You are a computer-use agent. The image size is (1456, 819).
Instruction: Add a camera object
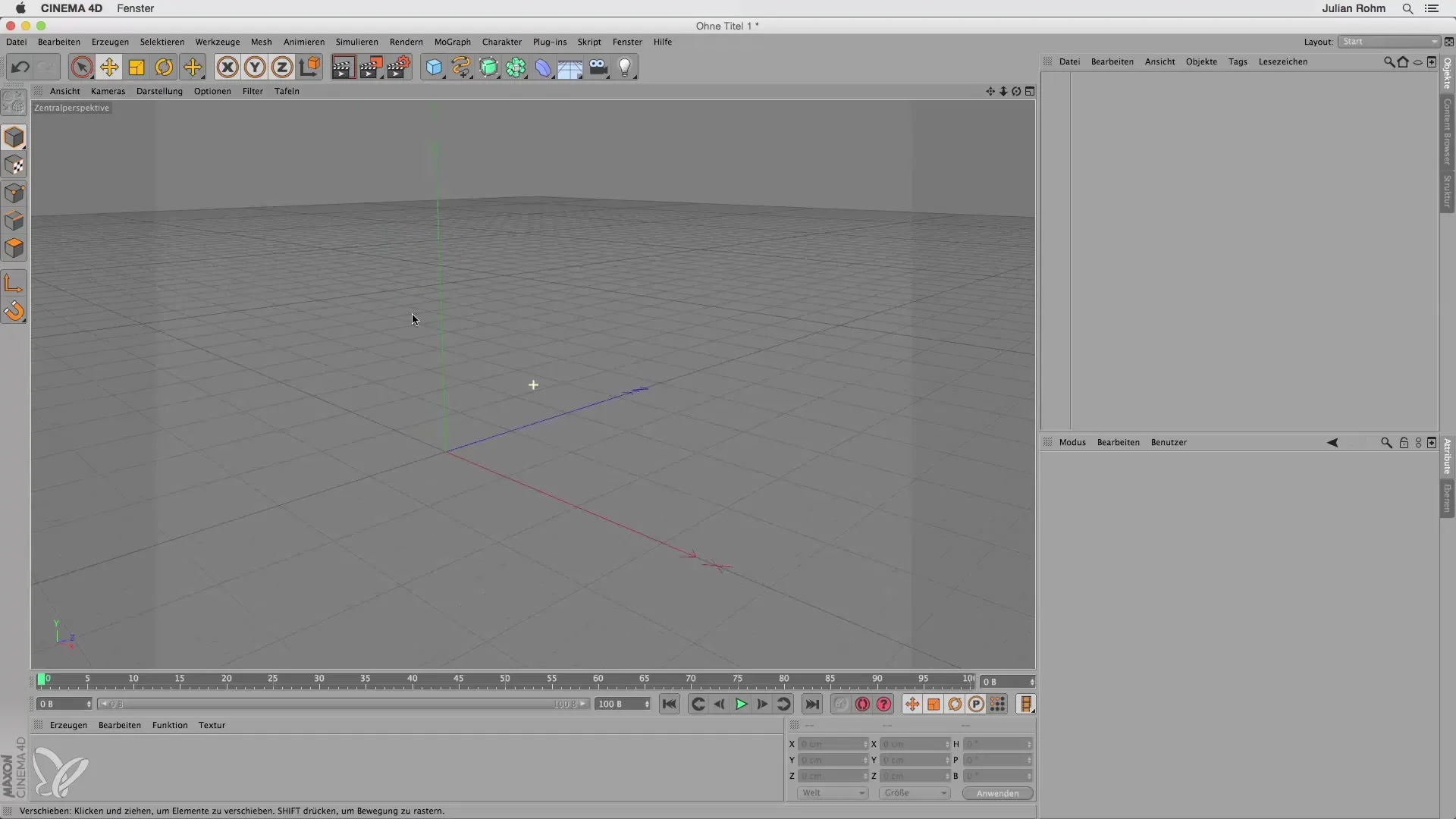(598, 67)
